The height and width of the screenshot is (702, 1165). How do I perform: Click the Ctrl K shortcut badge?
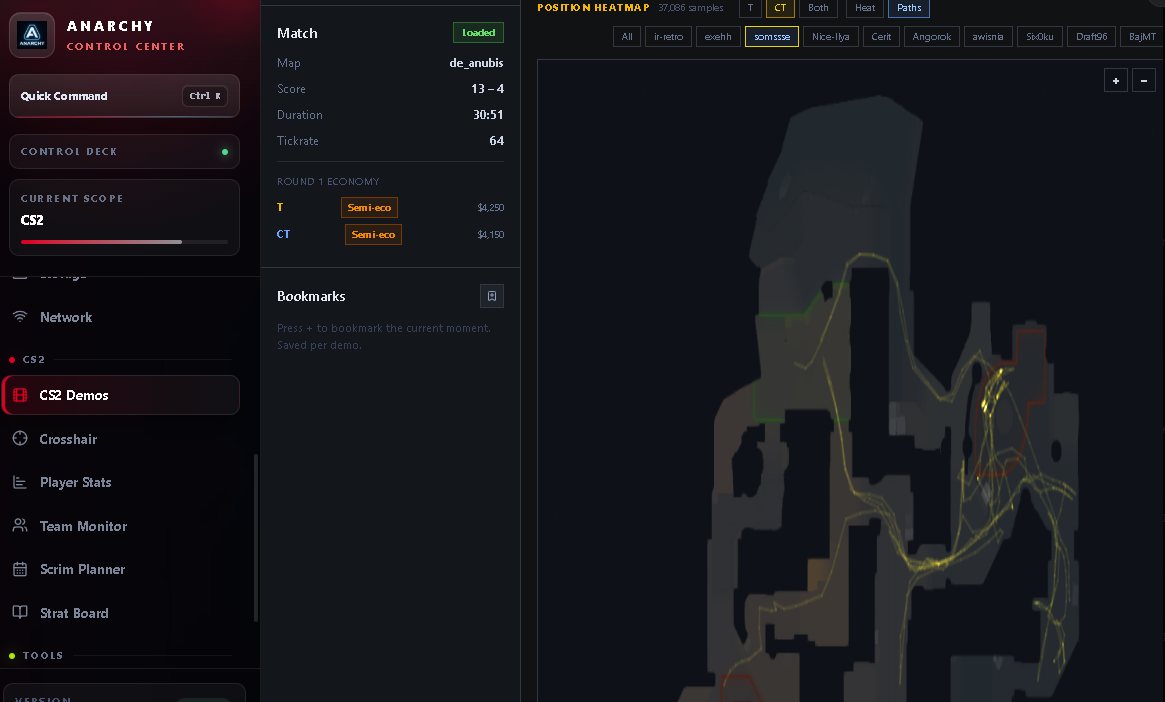[204, 96]
